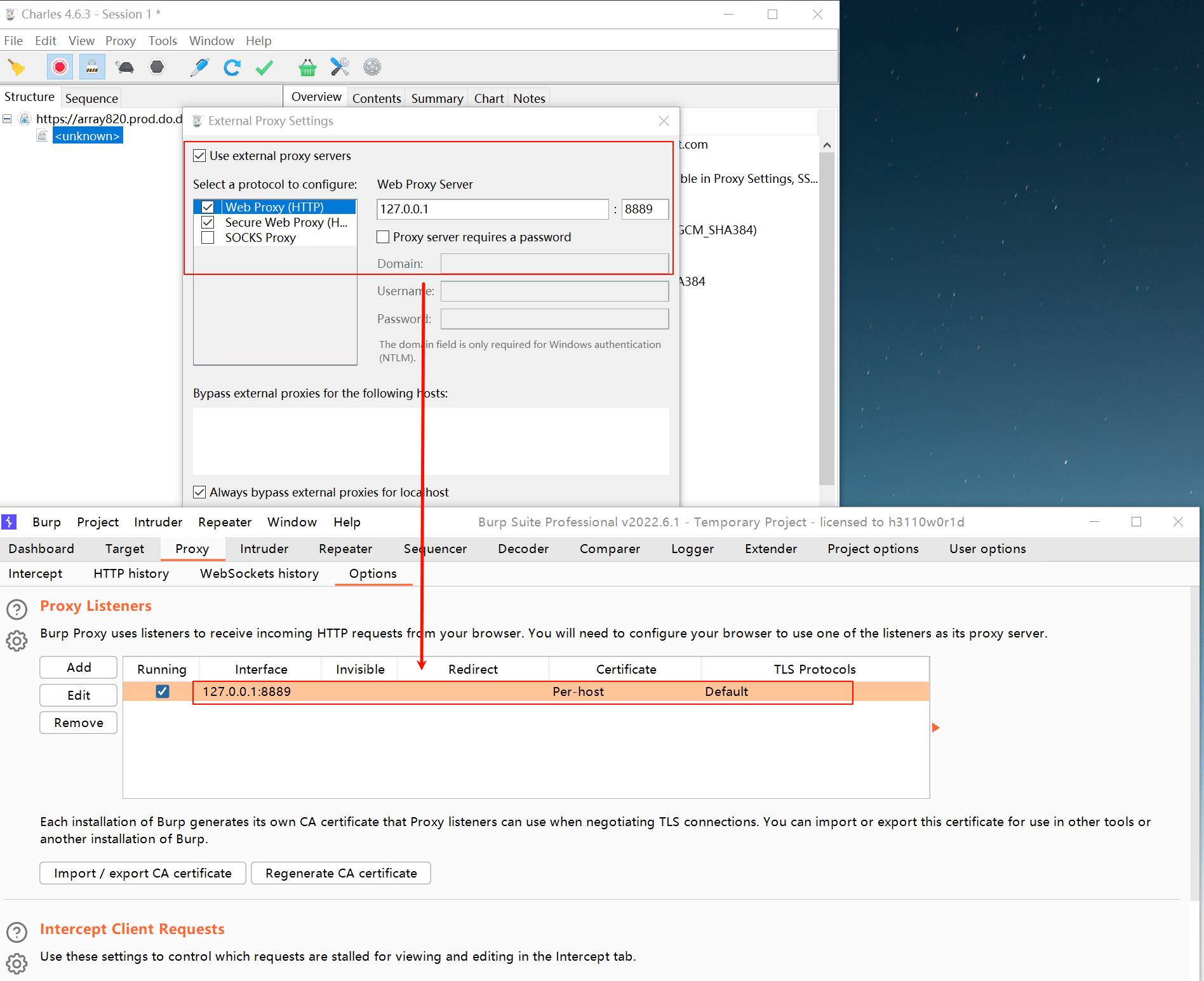Check Proxy server requires a password
Screen dimensions: 1204x981
[383, 237]
